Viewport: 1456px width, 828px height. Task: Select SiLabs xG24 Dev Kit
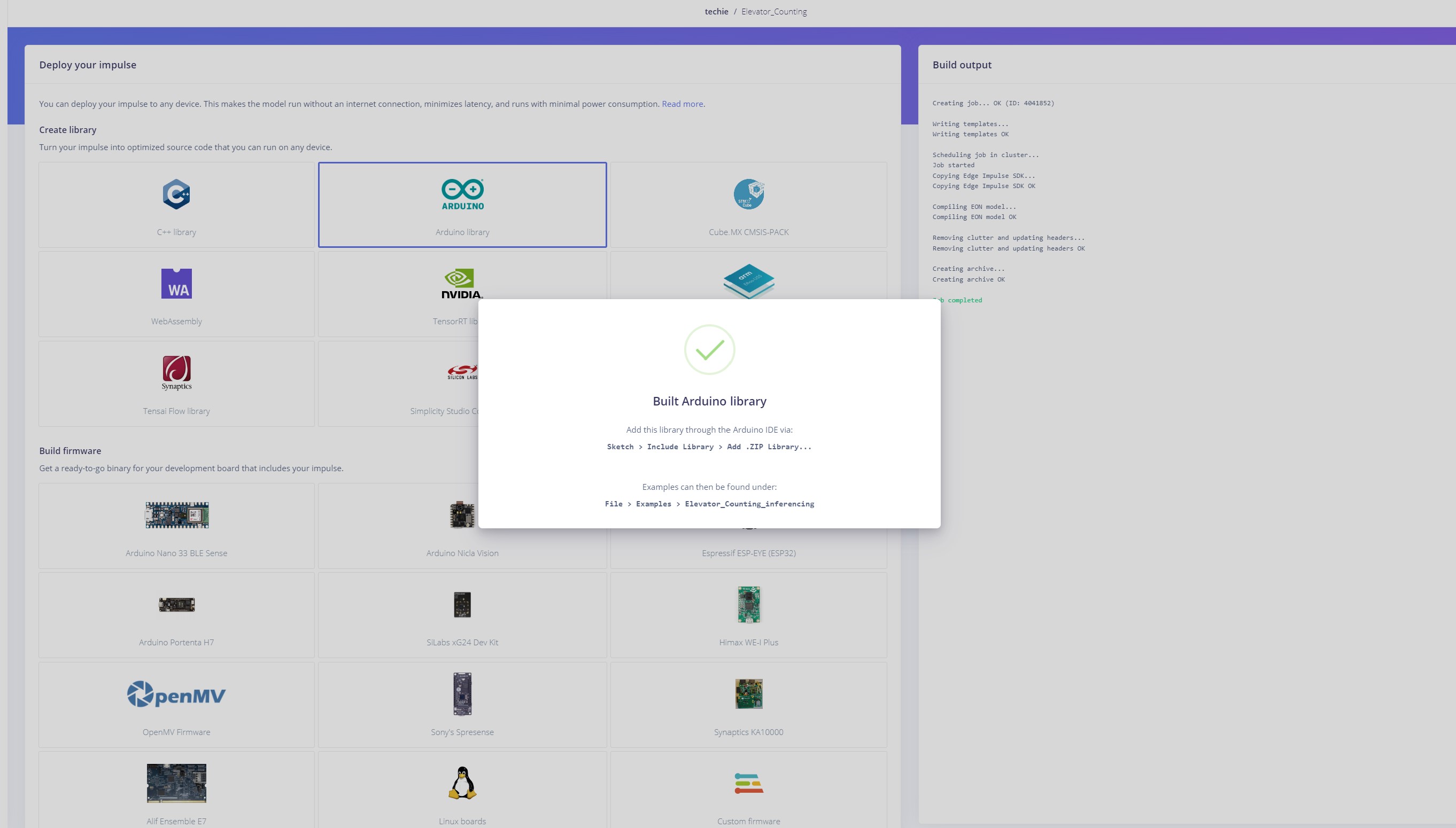pyautogui.click(x=462, y=615)
